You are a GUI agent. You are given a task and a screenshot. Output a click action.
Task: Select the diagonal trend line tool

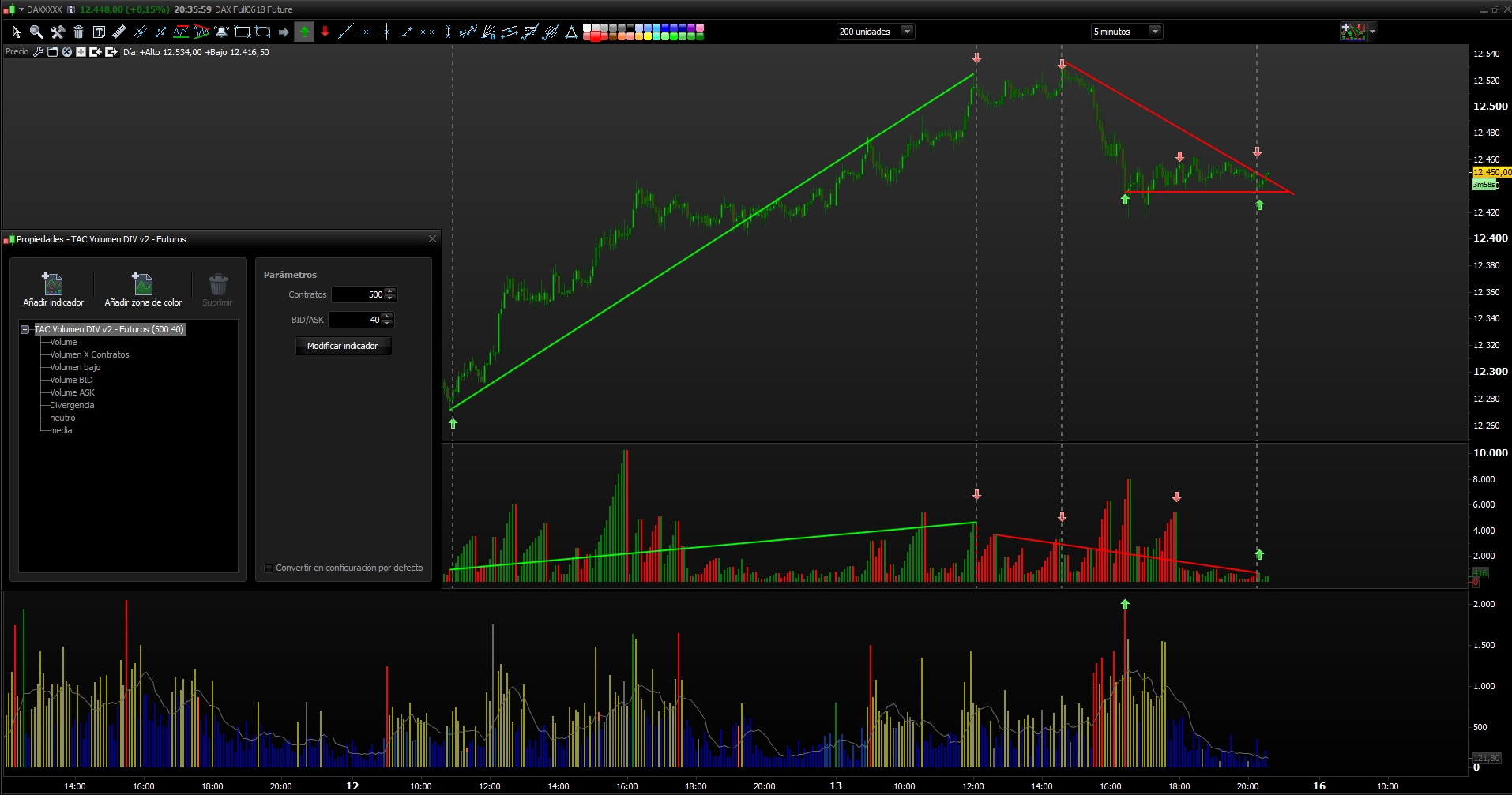pos(345,32)
